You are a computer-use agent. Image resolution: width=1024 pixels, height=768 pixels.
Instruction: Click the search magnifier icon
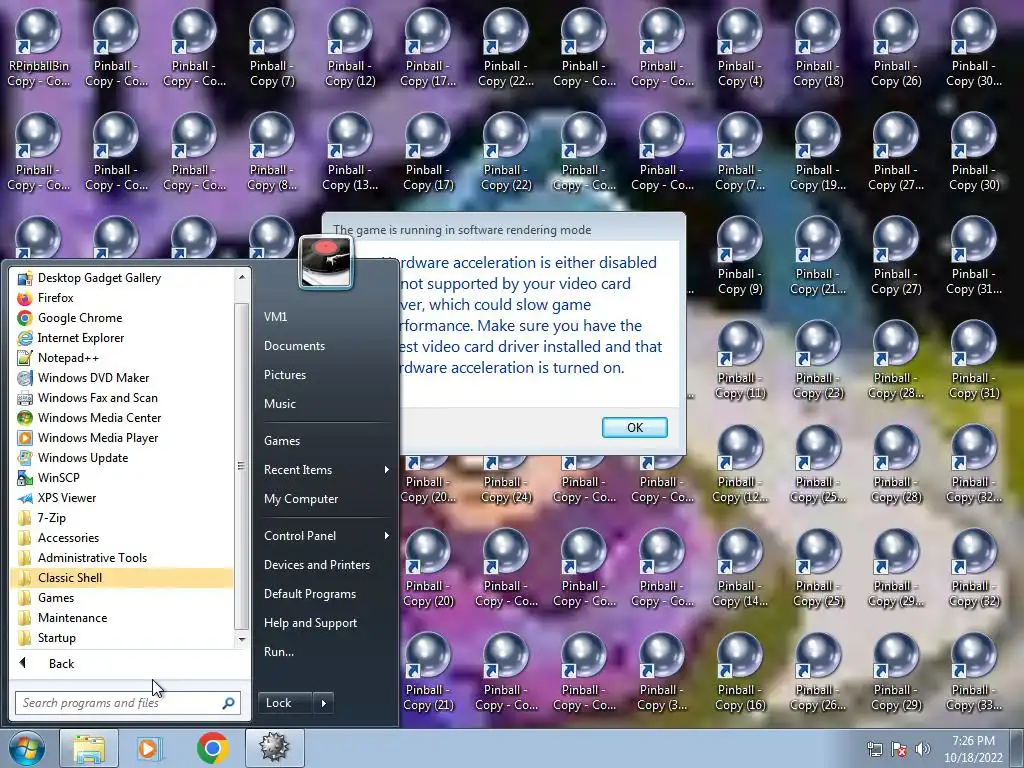tap(229, 703)
